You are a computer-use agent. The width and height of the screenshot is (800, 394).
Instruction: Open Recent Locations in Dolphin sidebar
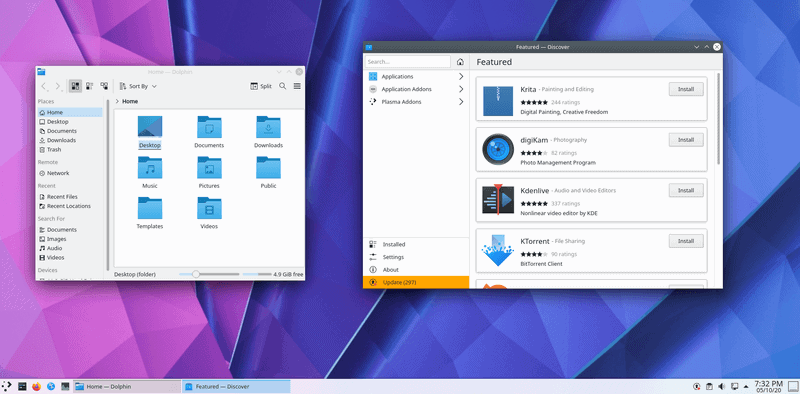tap(69, 206)
